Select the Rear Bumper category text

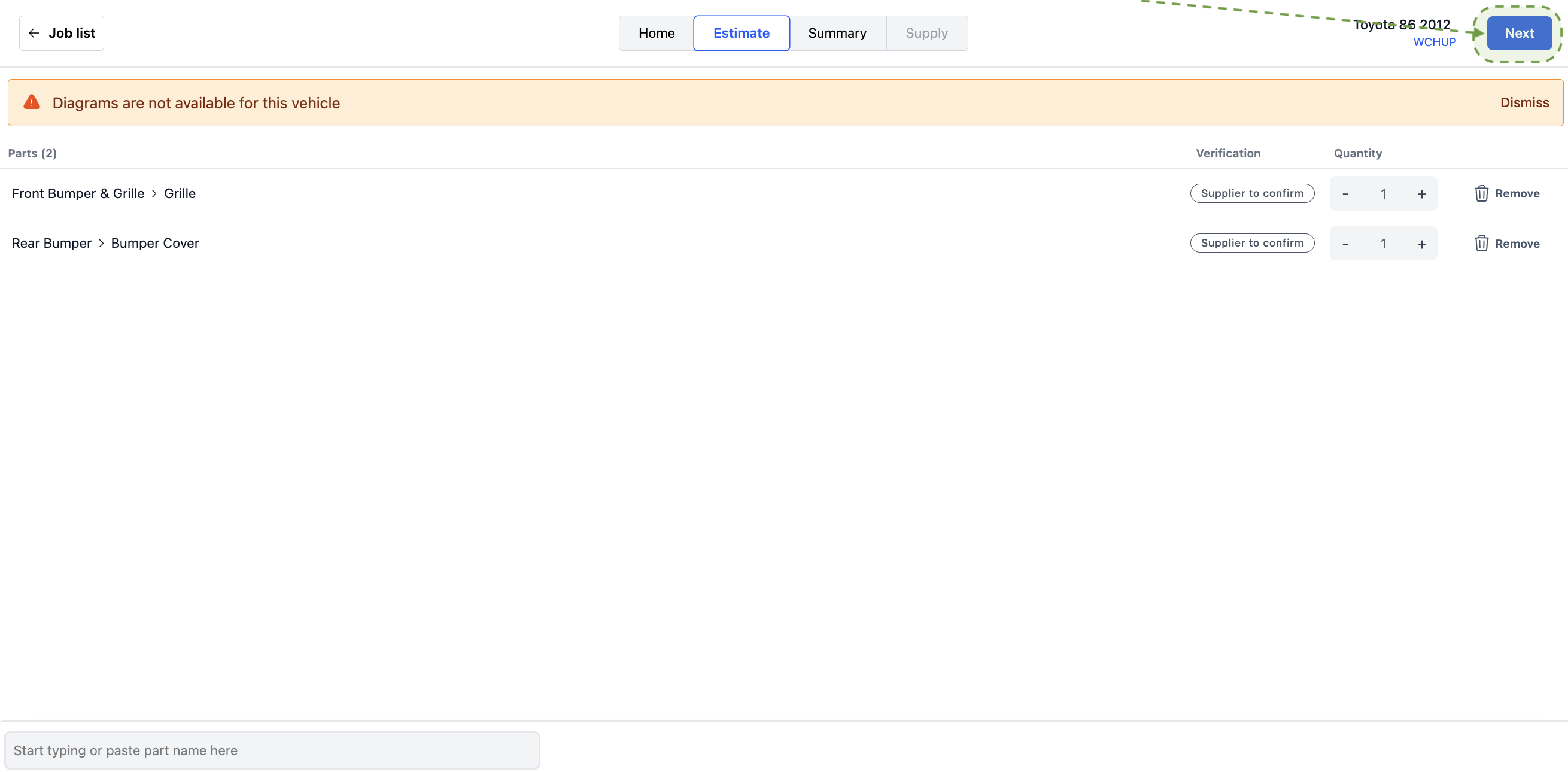[51, 243]
